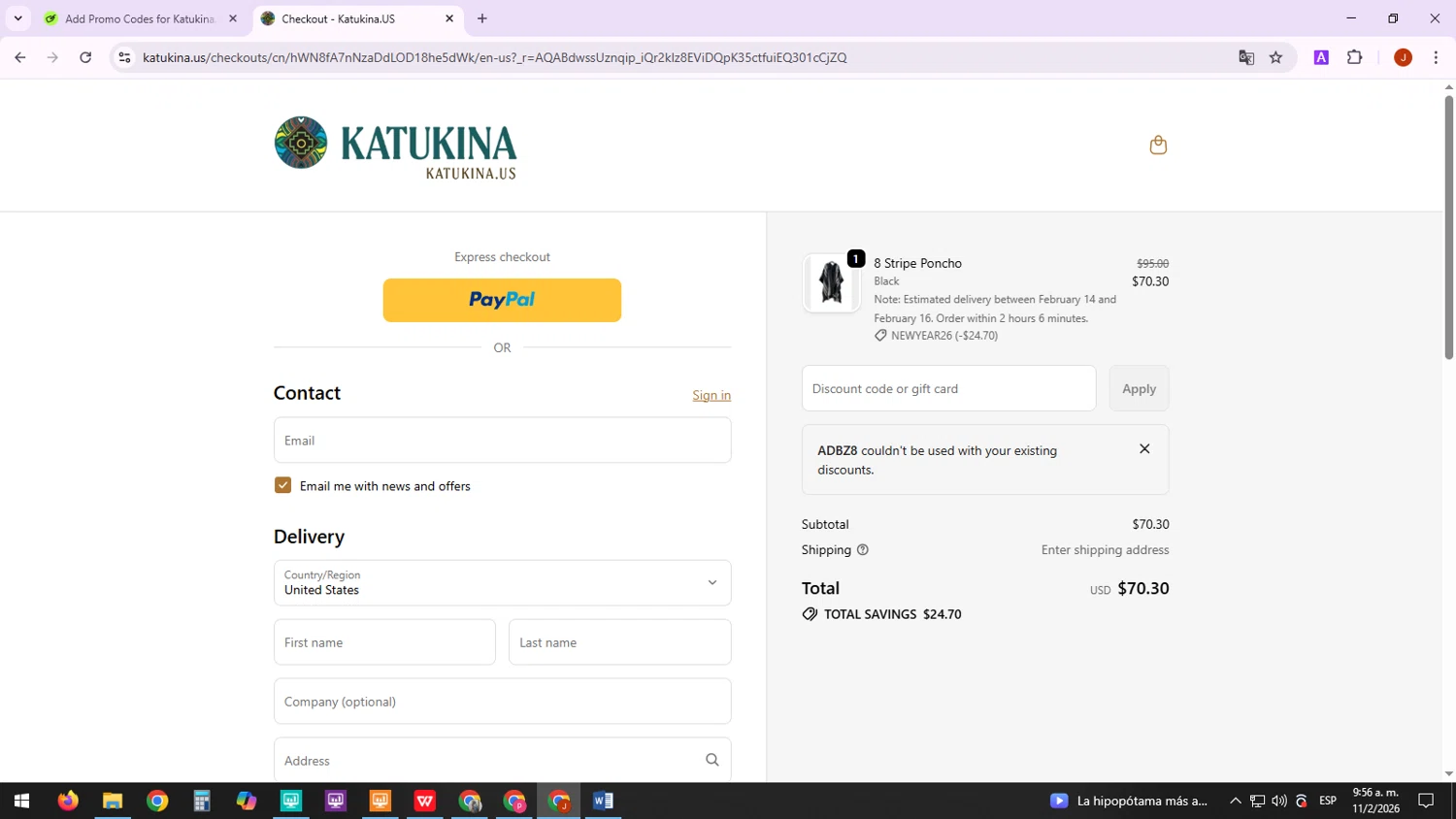This screenshot has height=819, width=1456.
Task: Open the red WPS app in taskbar
Action: coord(425,801)
